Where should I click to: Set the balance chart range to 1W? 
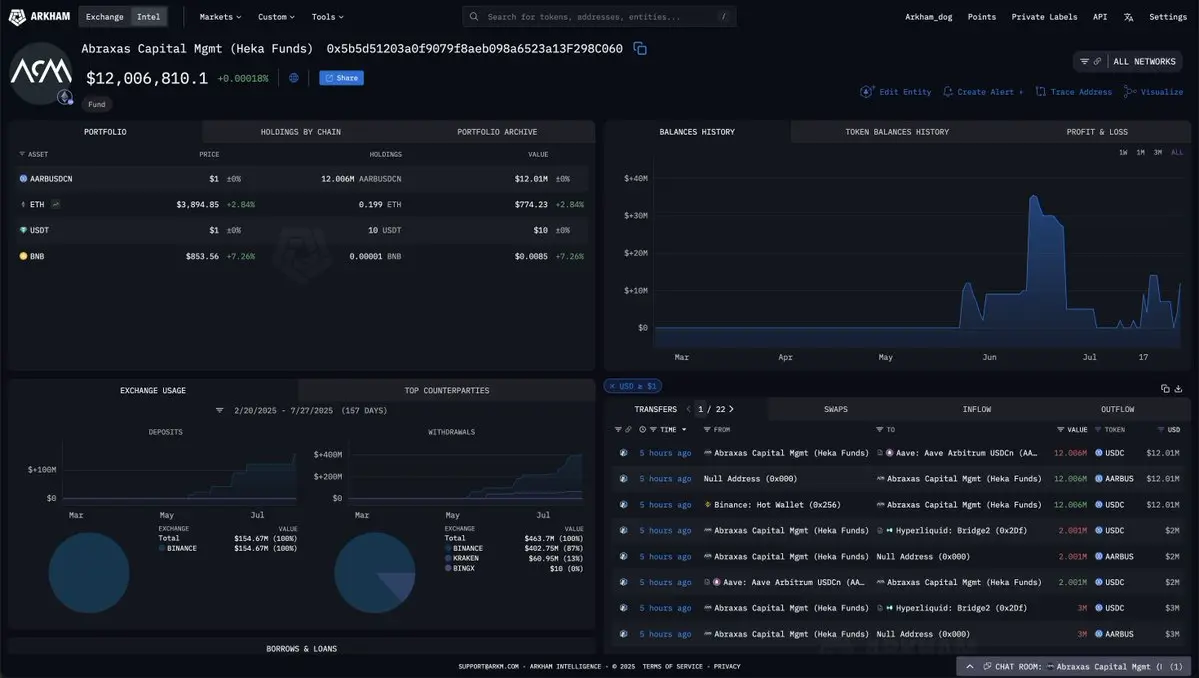[1123, 152]
